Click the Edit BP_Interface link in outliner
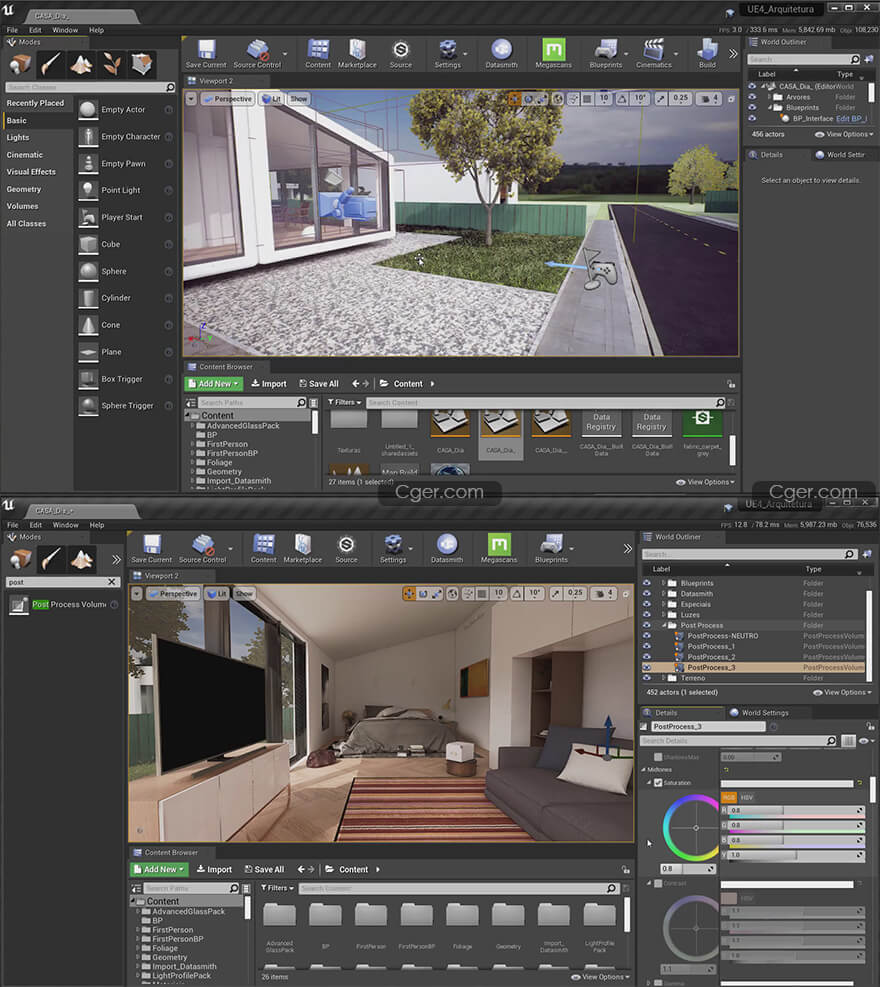The width and height of the screenshot is (880, 987). pos(852,118)
